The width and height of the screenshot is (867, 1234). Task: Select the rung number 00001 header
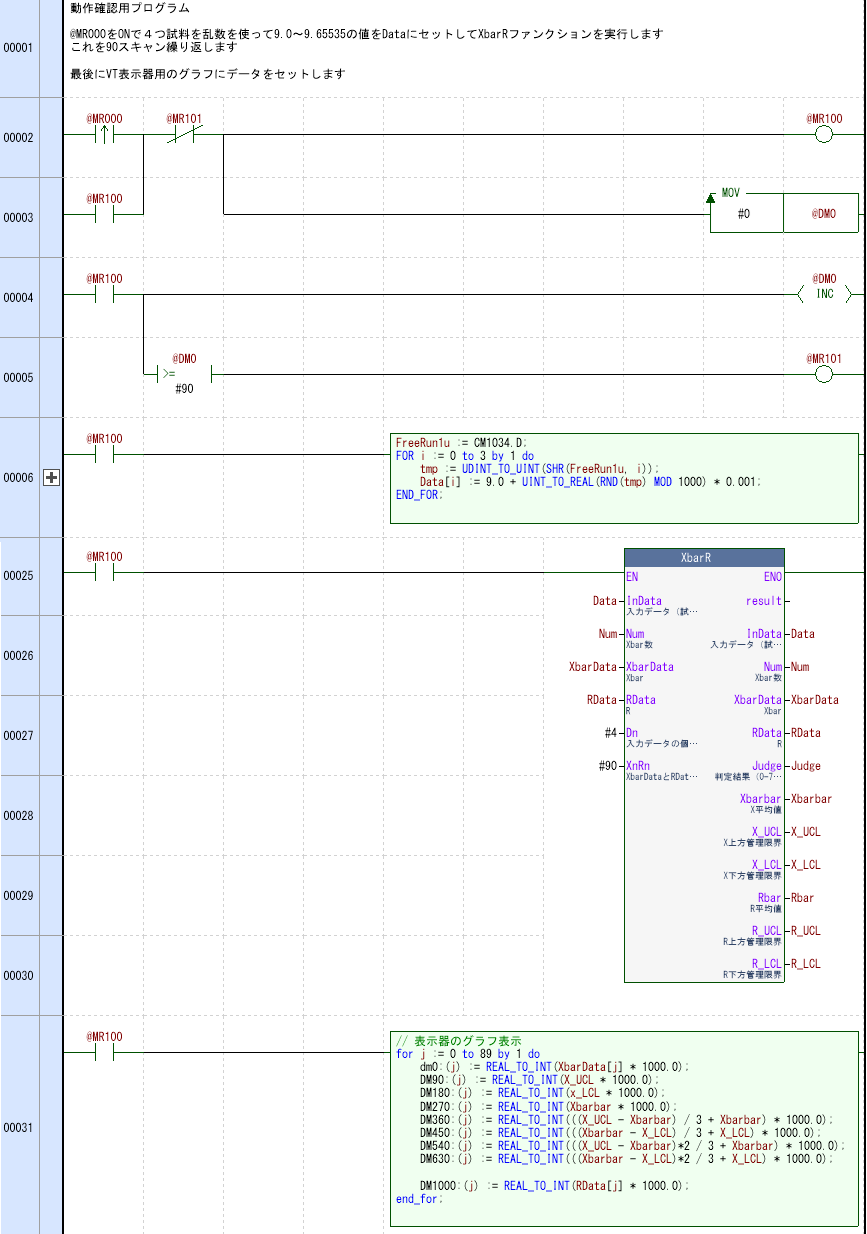[19, 48]
